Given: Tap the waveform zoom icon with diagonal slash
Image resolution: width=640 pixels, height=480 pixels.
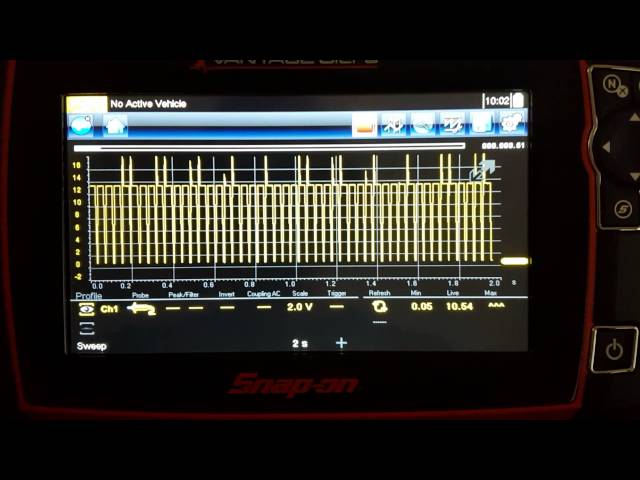Looking at the screenshot, I should pyautogui.click(x=452, y=124).
